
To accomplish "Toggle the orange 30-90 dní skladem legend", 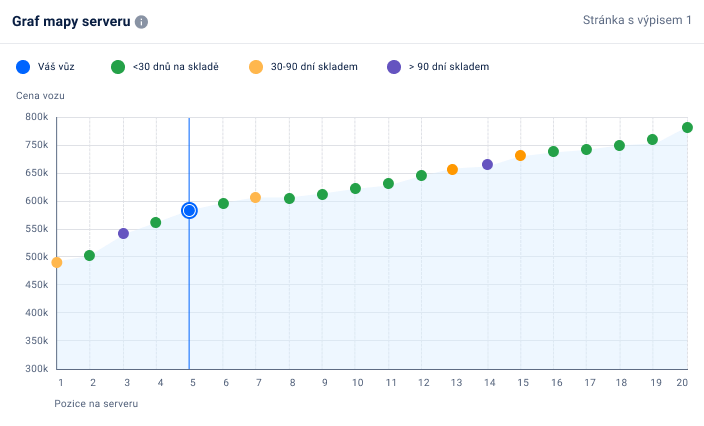I will pyautogui.click(x=256, y=67).
